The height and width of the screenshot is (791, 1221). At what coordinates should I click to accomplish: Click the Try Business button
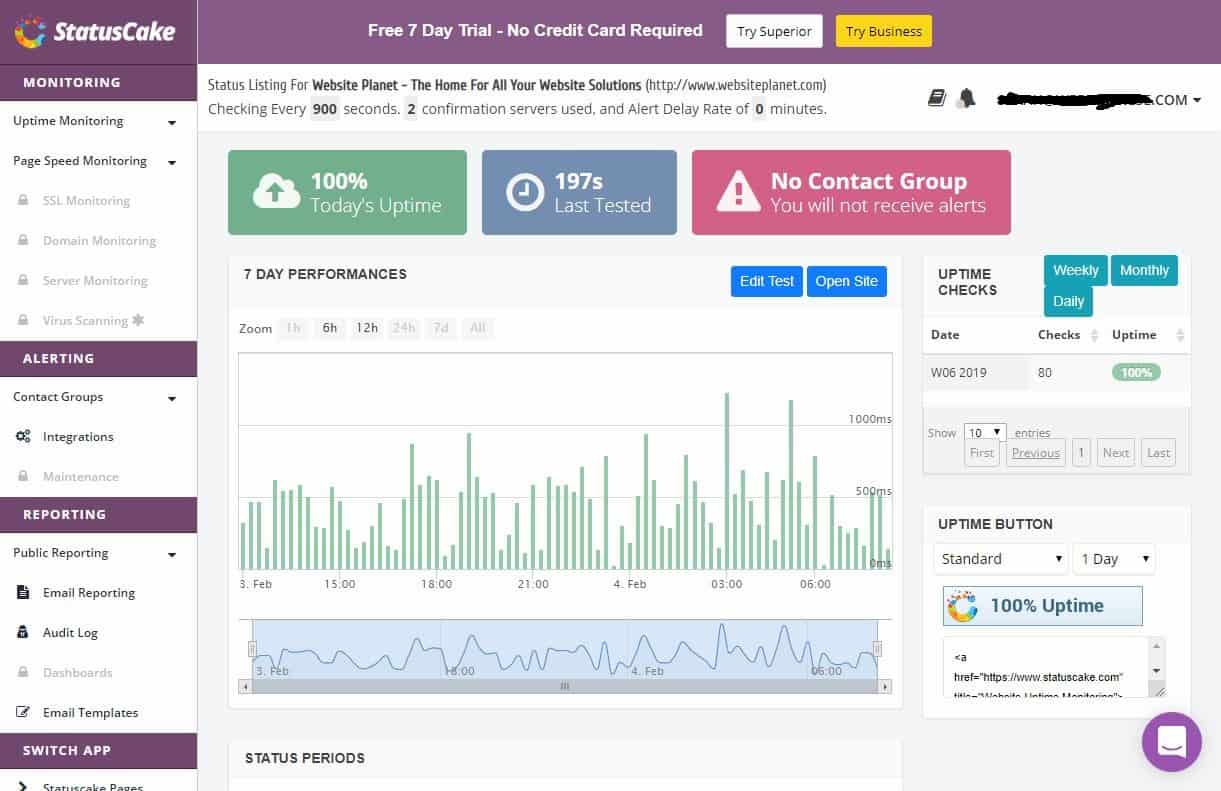pyautogui.click(x=883, y=31)
